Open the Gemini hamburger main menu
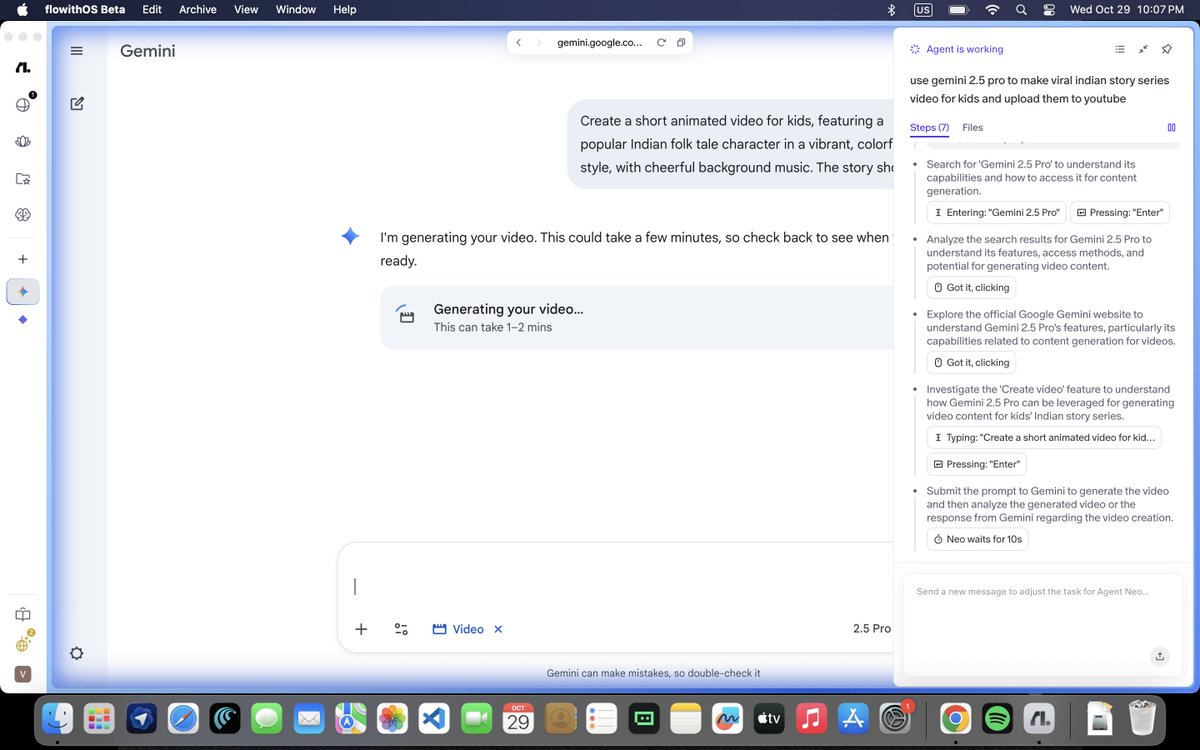The height and width of the screenshot is (750, 1200). tap(77, 51)
